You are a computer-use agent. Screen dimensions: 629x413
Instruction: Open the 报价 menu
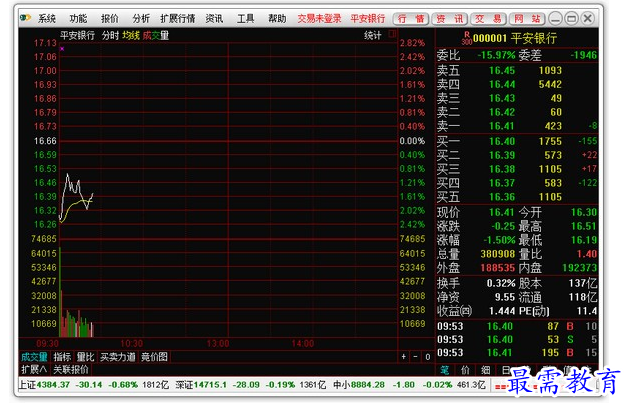click(110, 18)
